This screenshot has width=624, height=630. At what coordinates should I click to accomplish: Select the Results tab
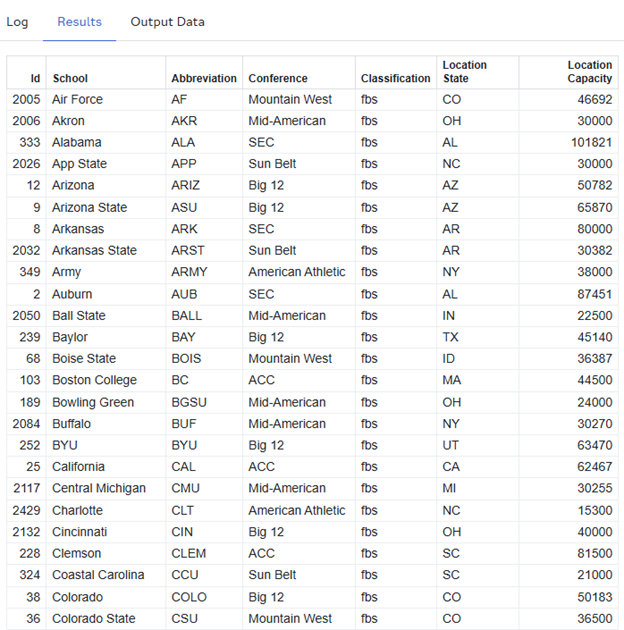point(79,21)
